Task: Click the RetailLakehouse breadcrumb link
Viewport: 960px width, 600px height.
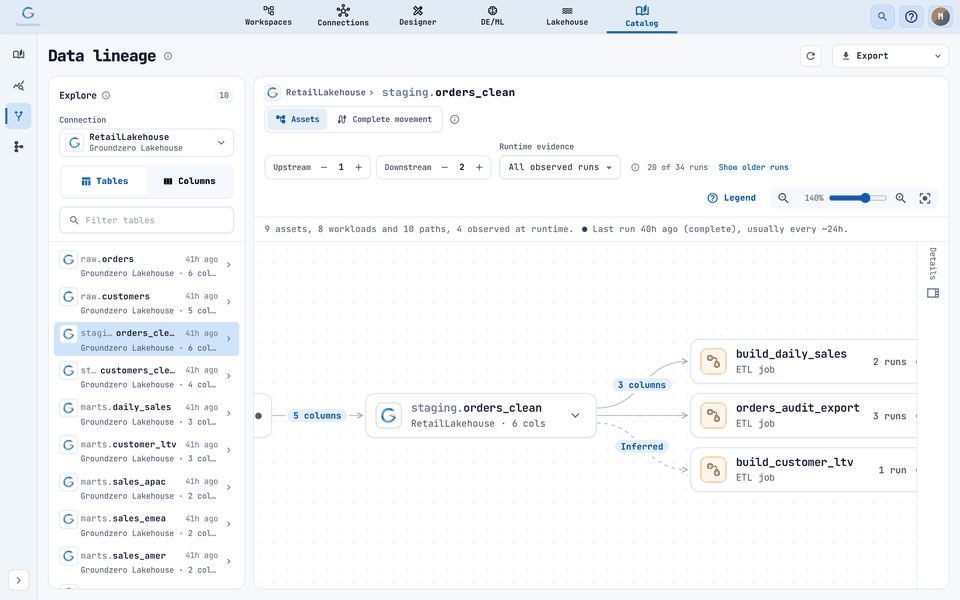Action: click(325, 92)
